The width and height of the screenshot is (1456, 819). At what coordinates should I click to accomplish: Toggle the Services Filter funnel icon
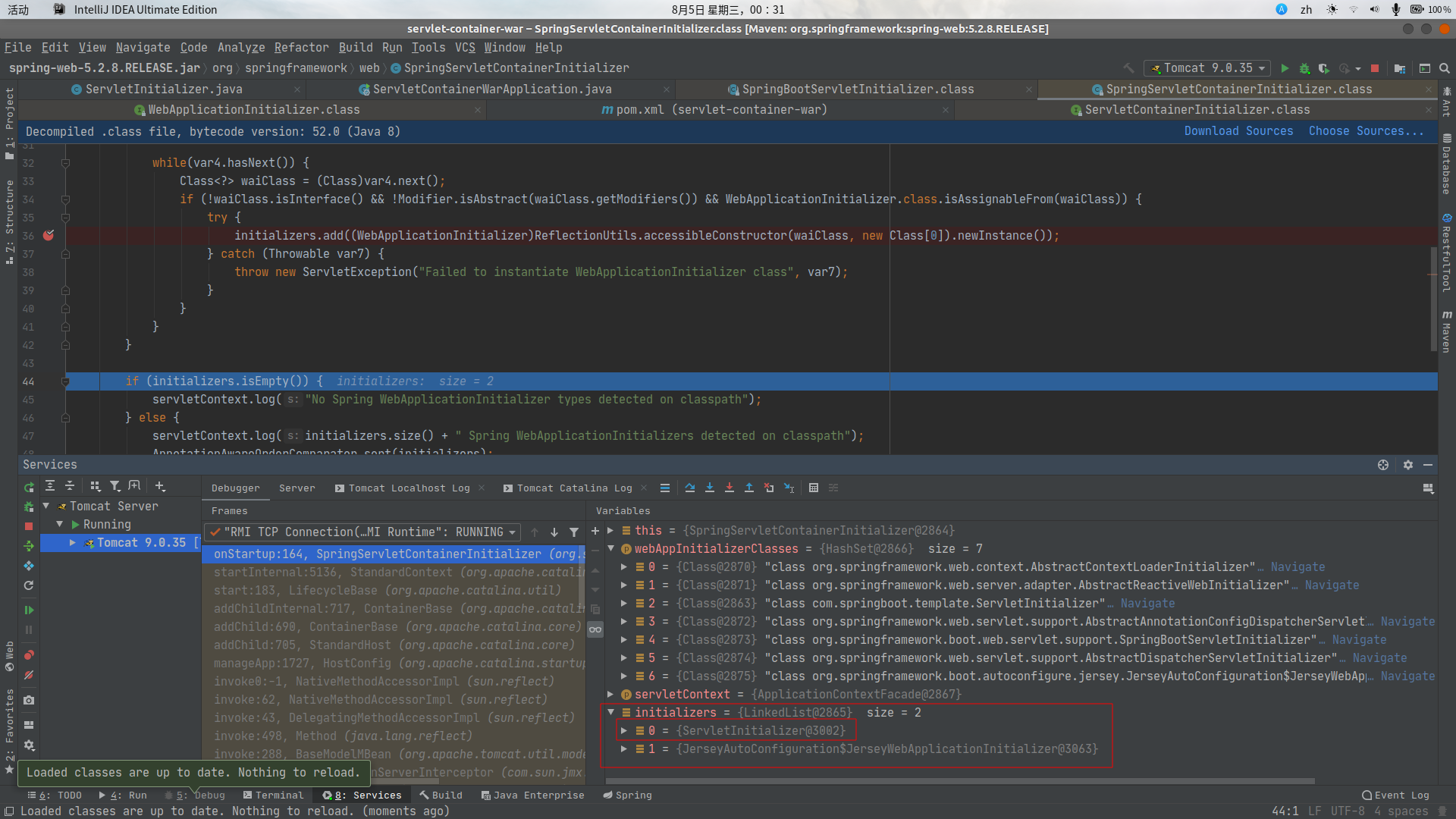click(115, 486)
